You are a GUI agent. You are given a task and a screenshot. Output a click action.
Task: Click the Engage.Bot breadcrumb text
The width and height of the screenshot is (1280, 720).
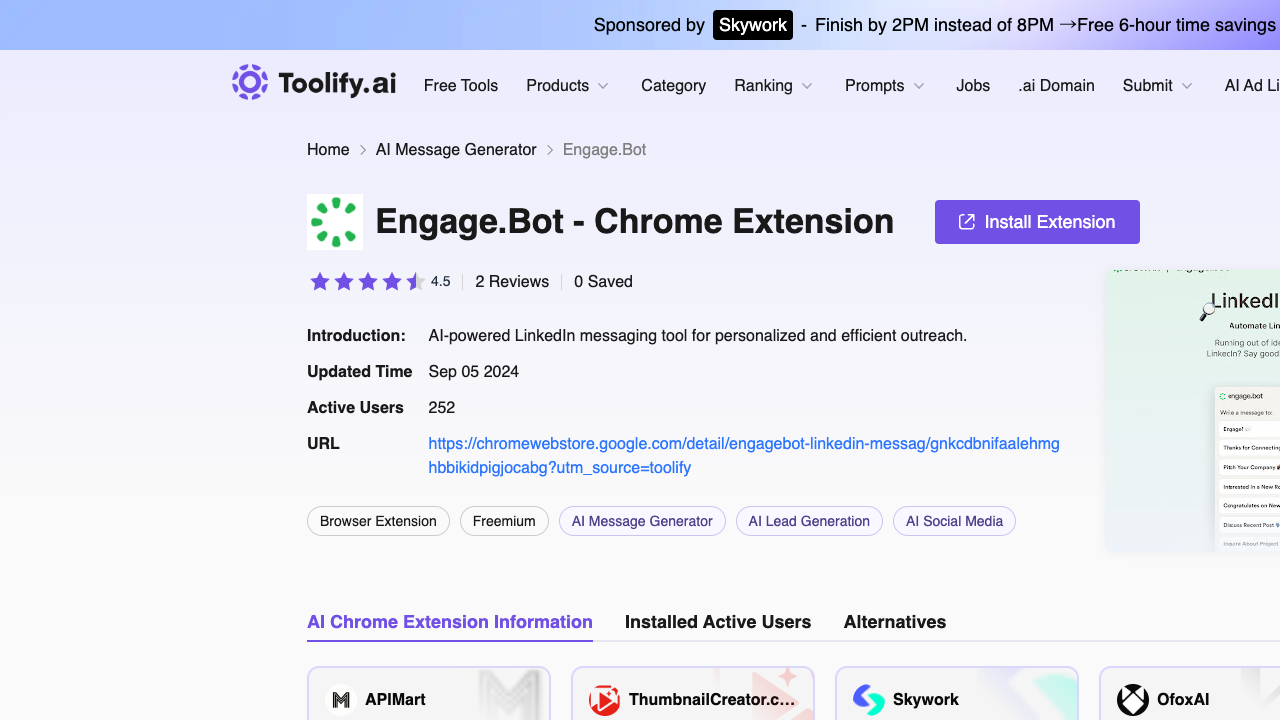604,150
